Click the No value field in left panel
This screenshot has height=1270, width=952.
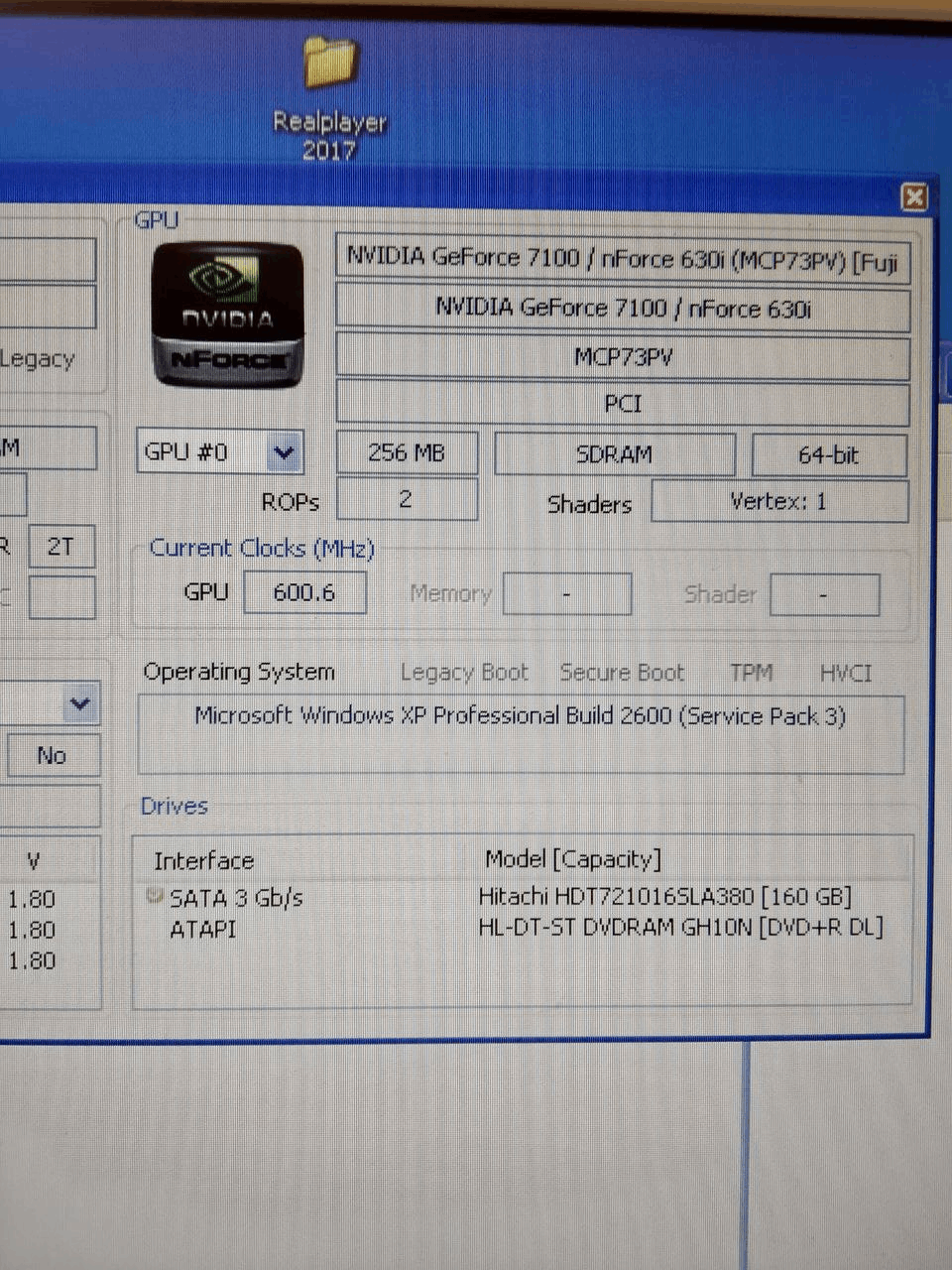(53, 756)
